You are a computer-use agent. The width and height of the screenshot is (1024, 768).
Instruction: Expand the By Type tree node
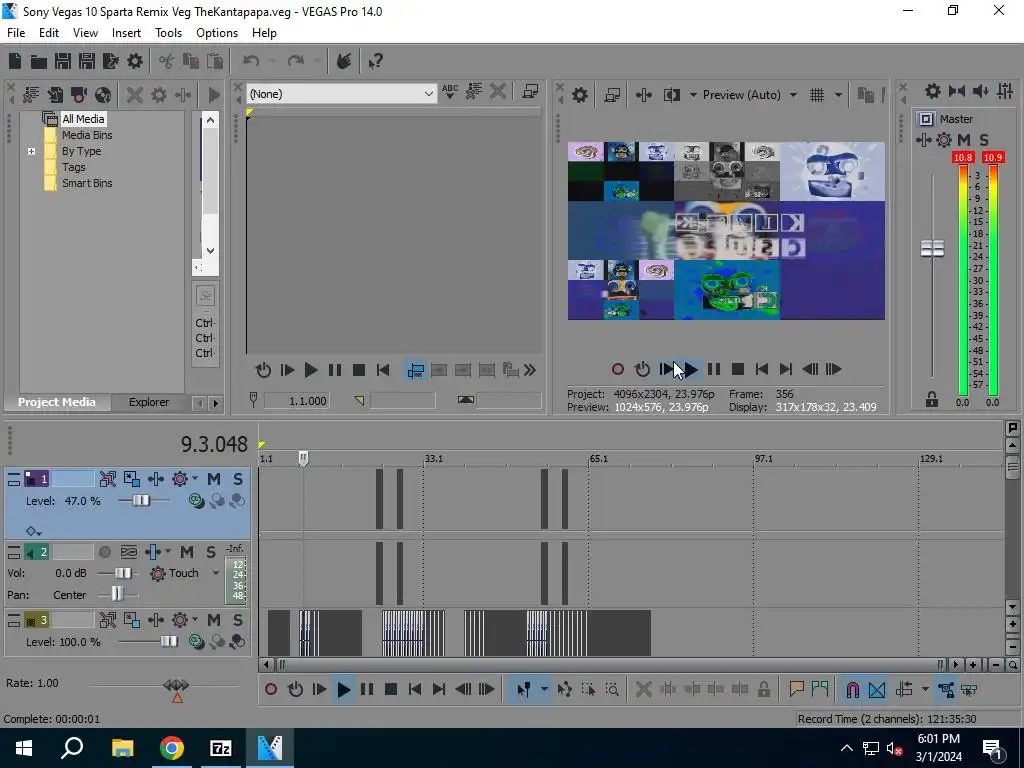[x=31, y=152]
